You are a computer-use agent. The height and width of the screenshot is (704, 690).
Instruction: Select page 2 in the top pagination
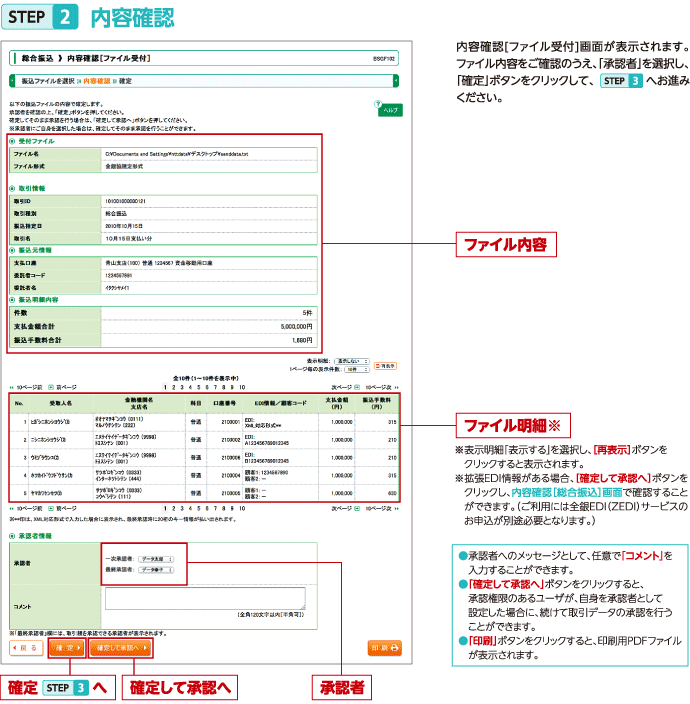[x=174, y=387]
